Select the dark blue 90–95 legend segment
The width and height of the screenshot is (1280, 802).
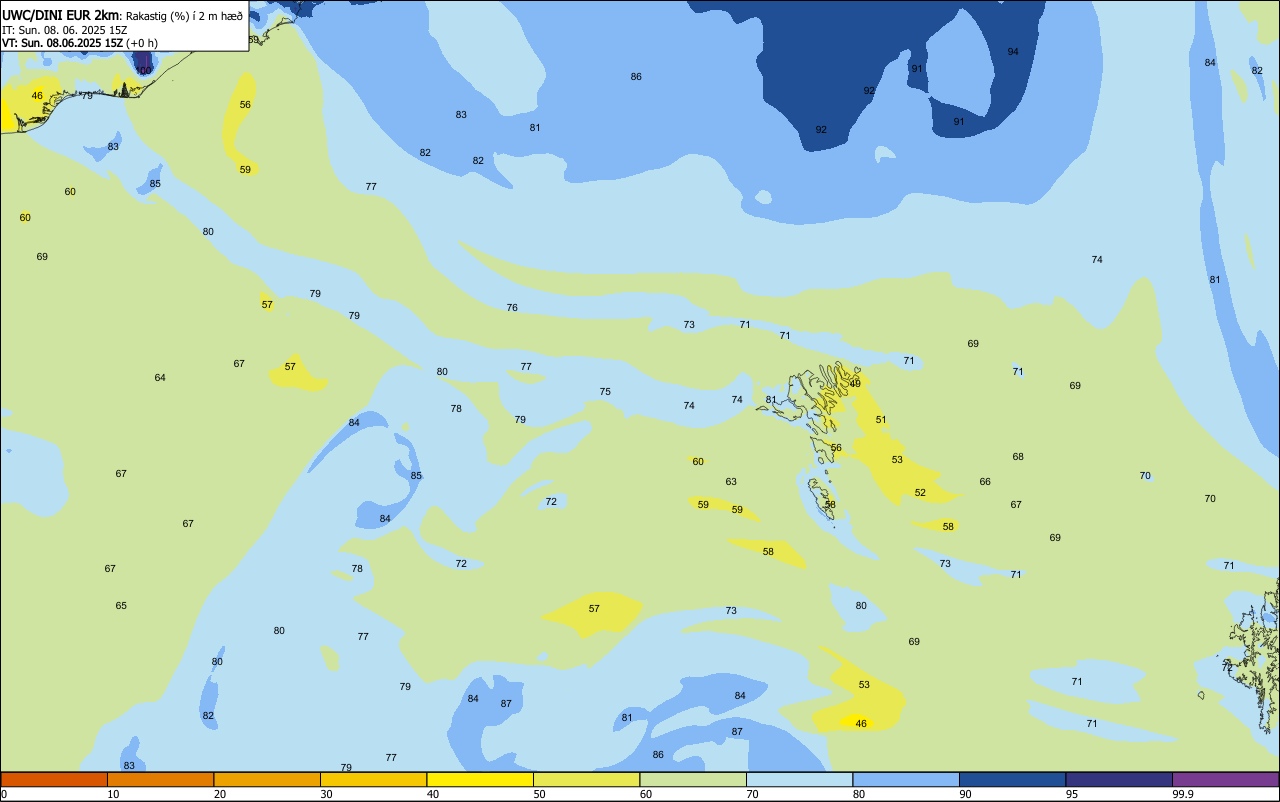click(1012, 779)
